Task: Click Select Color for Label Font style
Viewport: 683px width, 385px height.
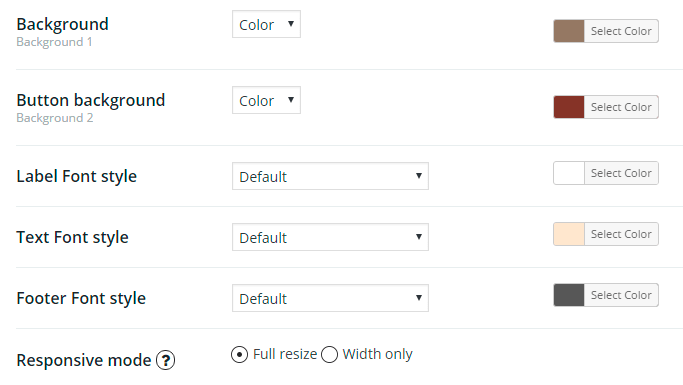Action: point(621,173)
